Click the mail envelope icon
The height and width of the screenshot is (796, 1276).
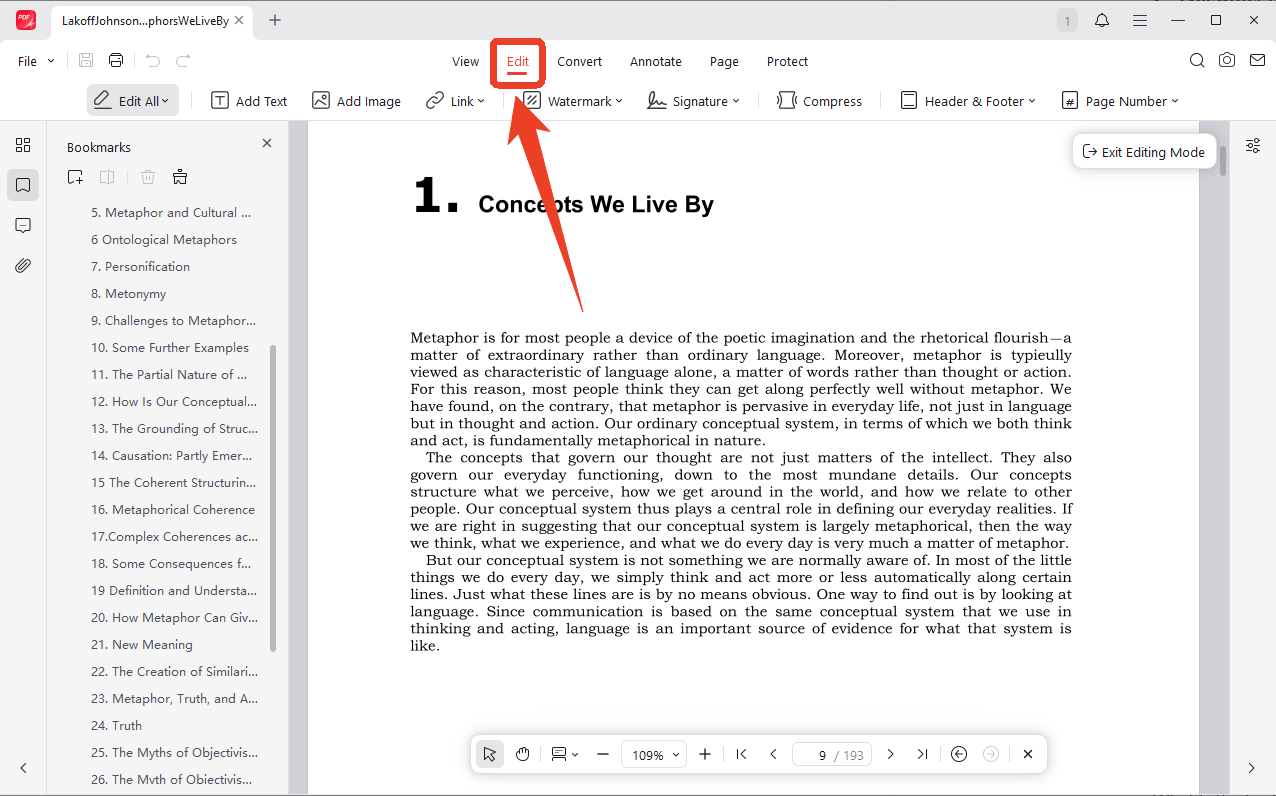[1257, 61]
